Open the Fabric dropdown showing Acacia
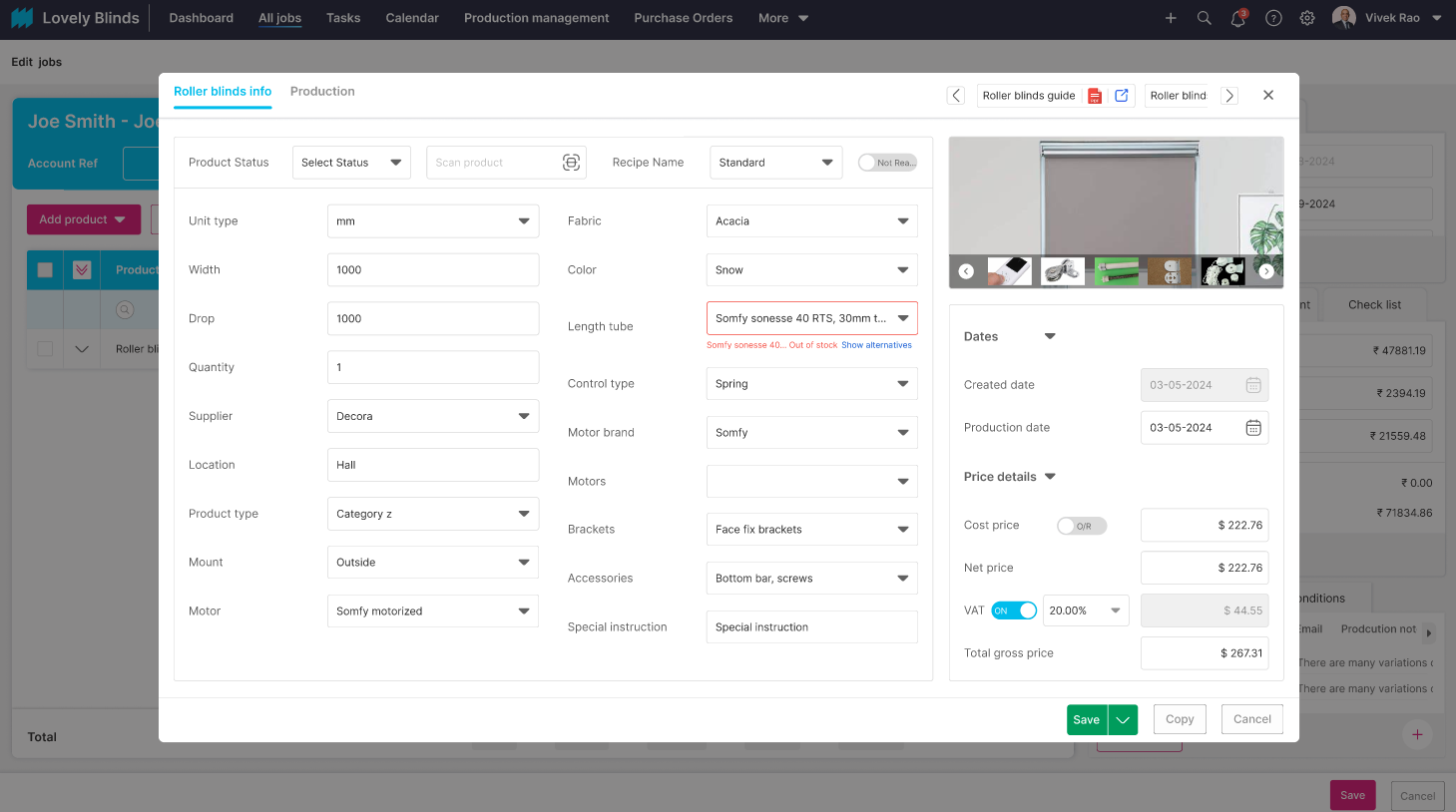The height and width of the screenshot is (812, 1456). click(x=811, y=221)
